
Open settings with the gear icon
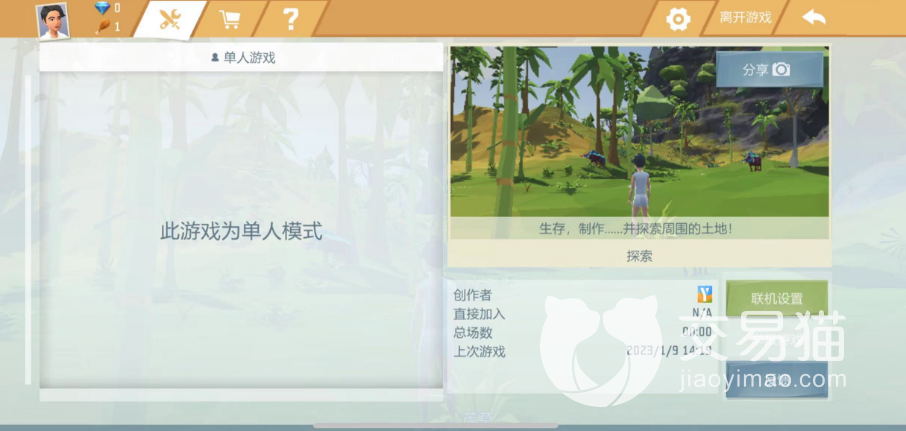tap(678, 19)
